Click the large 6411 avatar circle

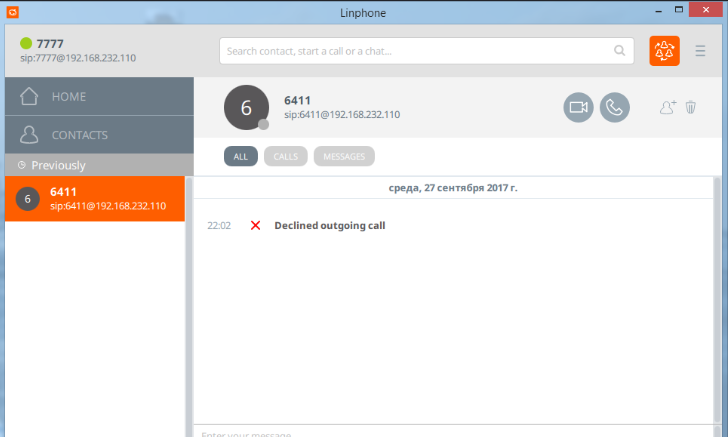pyautogui.click(x=247, y=107)
